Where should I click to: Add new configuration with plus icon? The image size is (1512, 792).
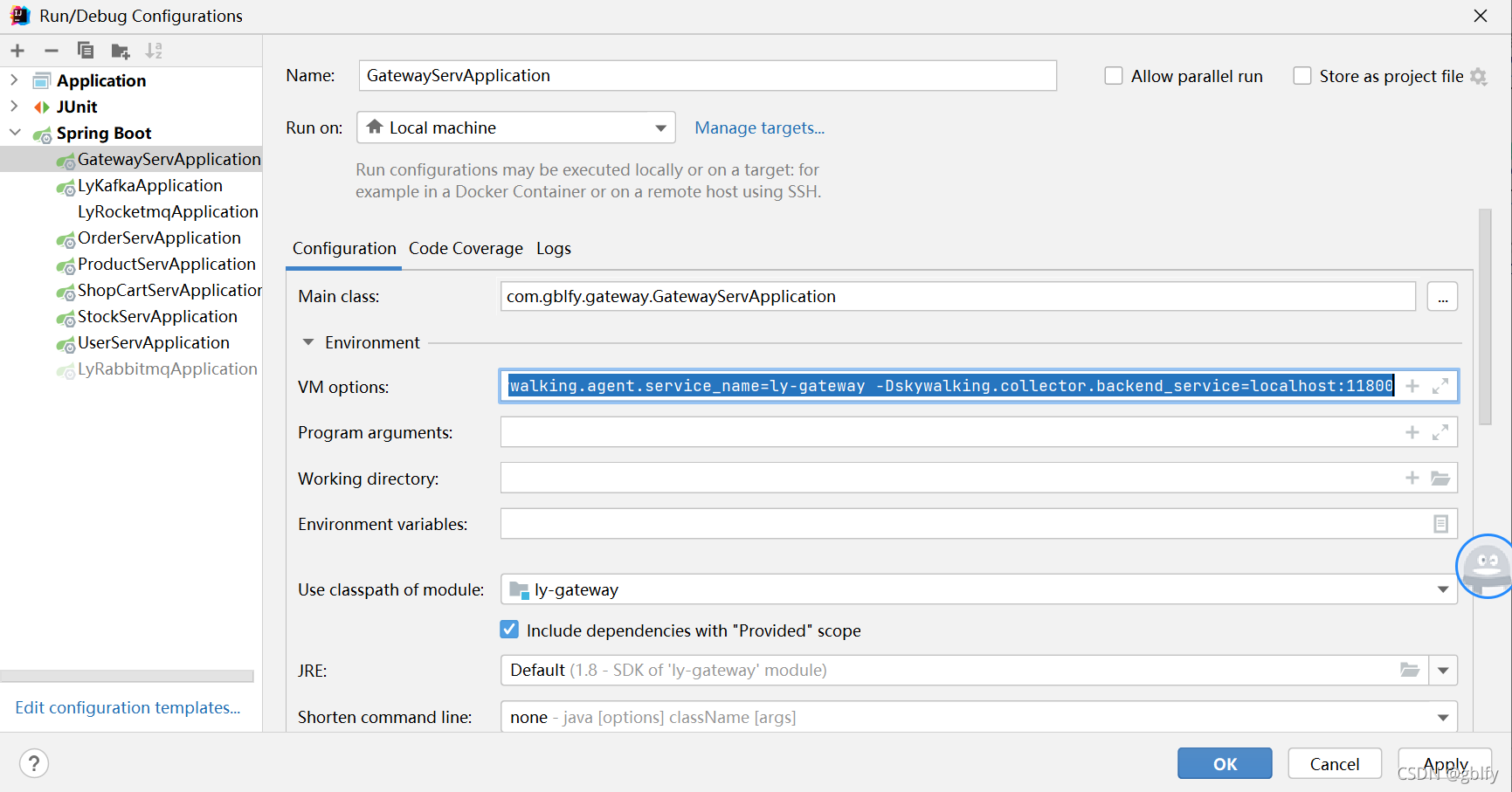point(17,51)
